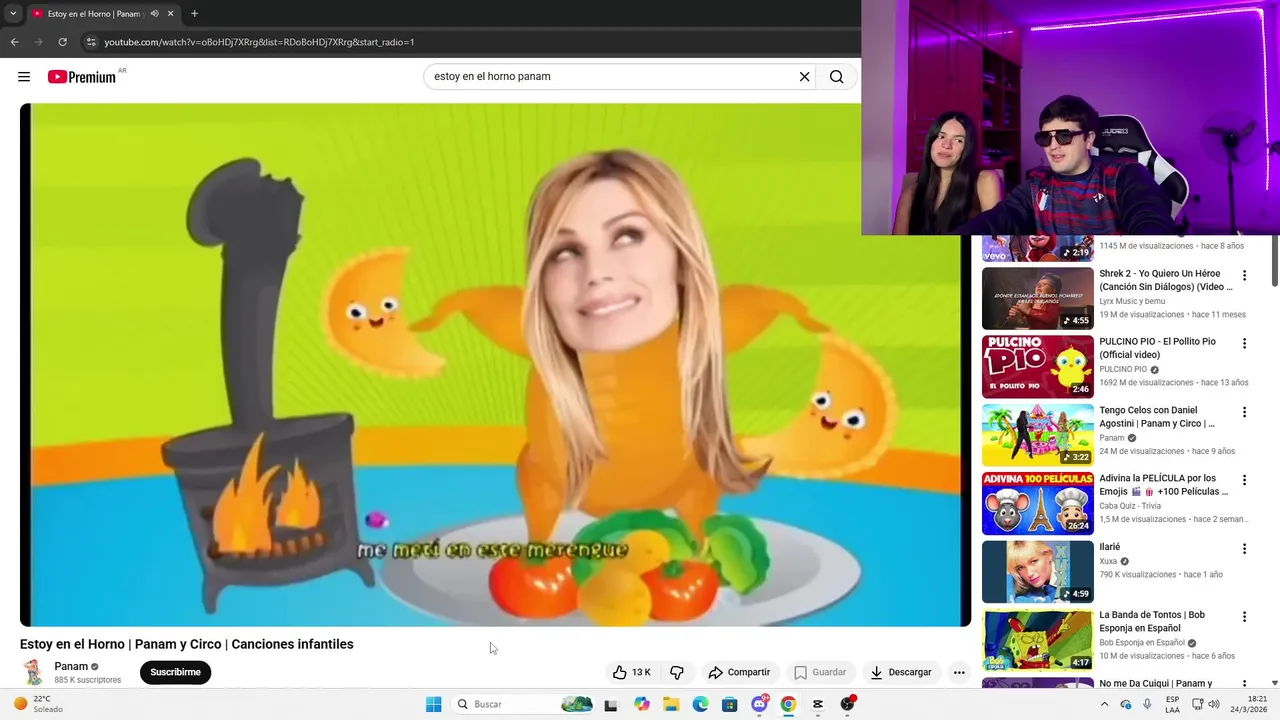
Task: Open the 'No me Da Cuiqui' video title
Action: 1156,684
